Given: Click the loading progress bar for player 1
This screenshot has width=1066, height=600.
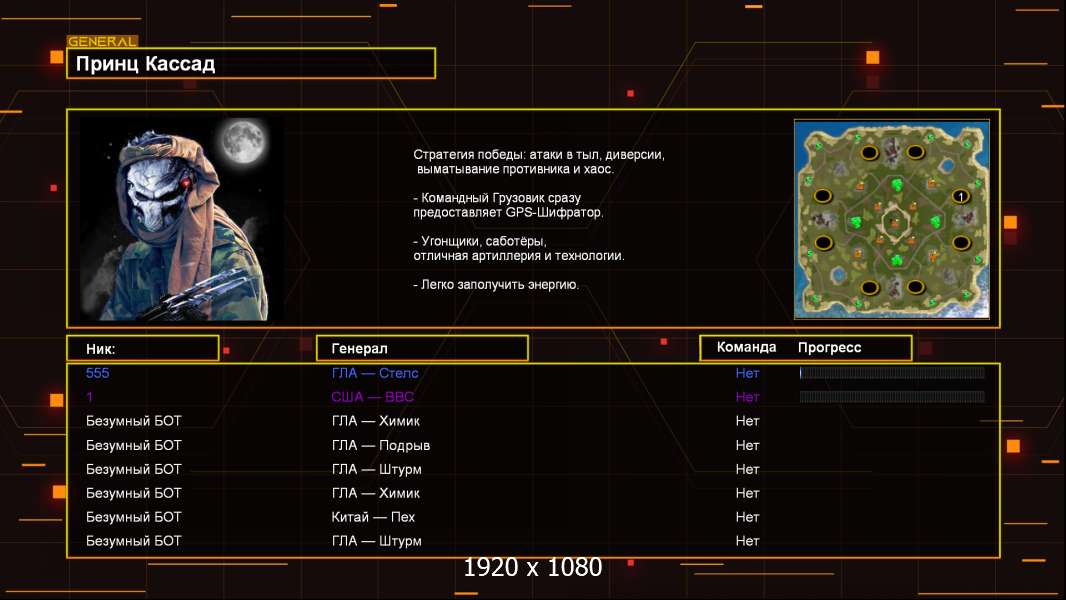Looking at the screenshot, I should [x=892, y=397].
